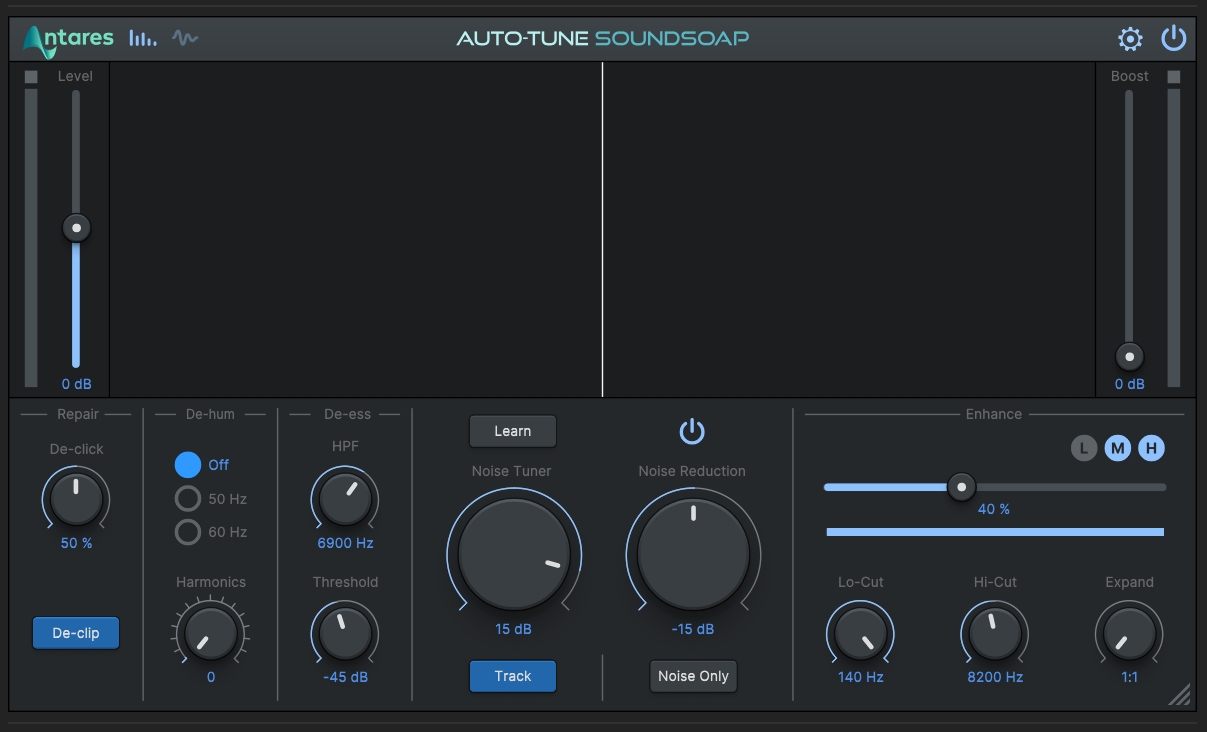Click the Noise Tuner knob
Image resolution: width=1207 pixels, height=732 pixels.
[514, 554]
